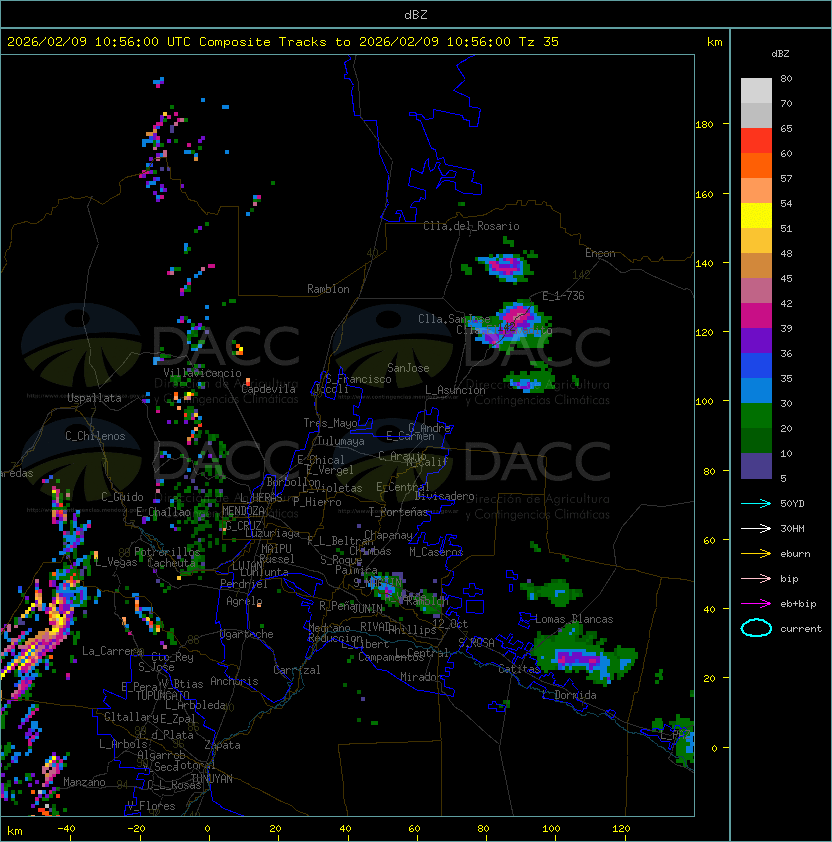Click the Manzano map label
Image resolution: width=832 pixels, height=842 pixels.
tap(84, 782)
